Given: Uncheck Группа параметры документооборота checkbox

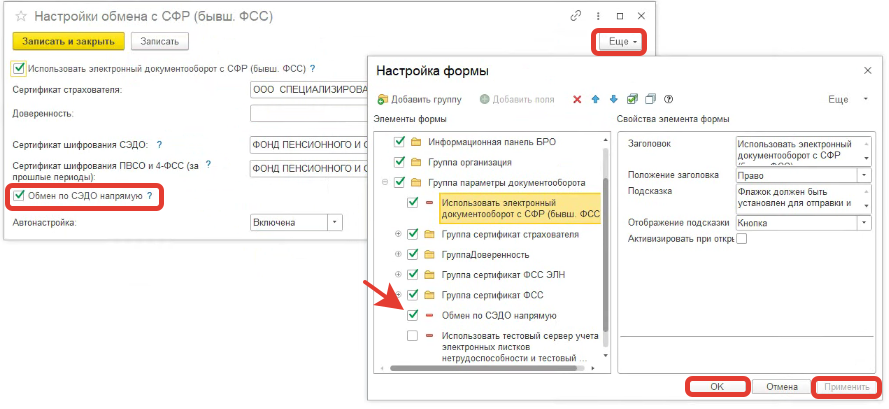Looking at the screenshot, I should click(399, 182).
